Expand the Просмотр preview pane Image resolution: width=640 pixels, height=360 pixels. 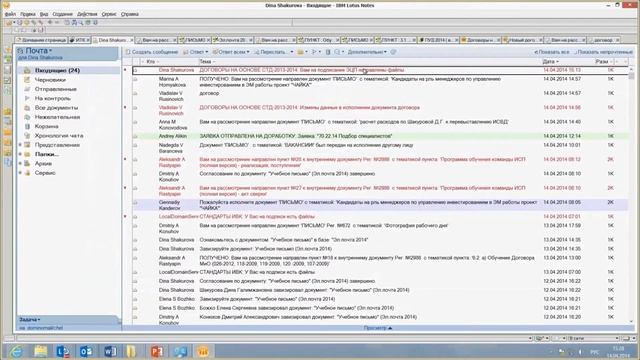coord(378,328)
